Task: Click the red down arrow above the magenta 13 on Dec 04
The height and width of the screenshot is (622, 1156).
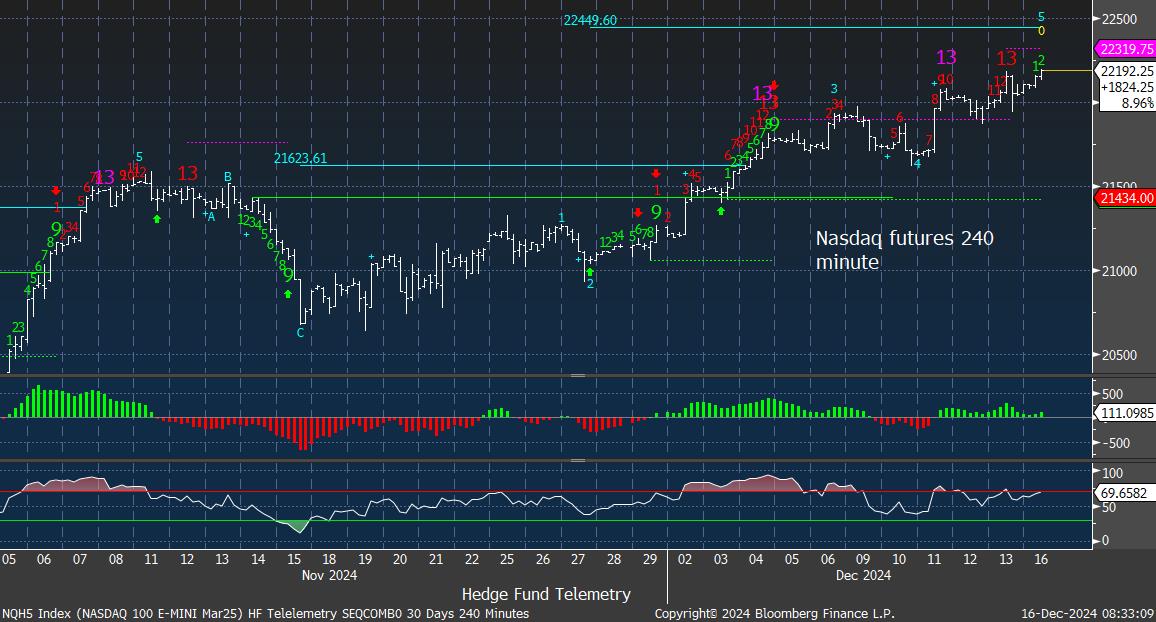Action: [x=774, y=85]
